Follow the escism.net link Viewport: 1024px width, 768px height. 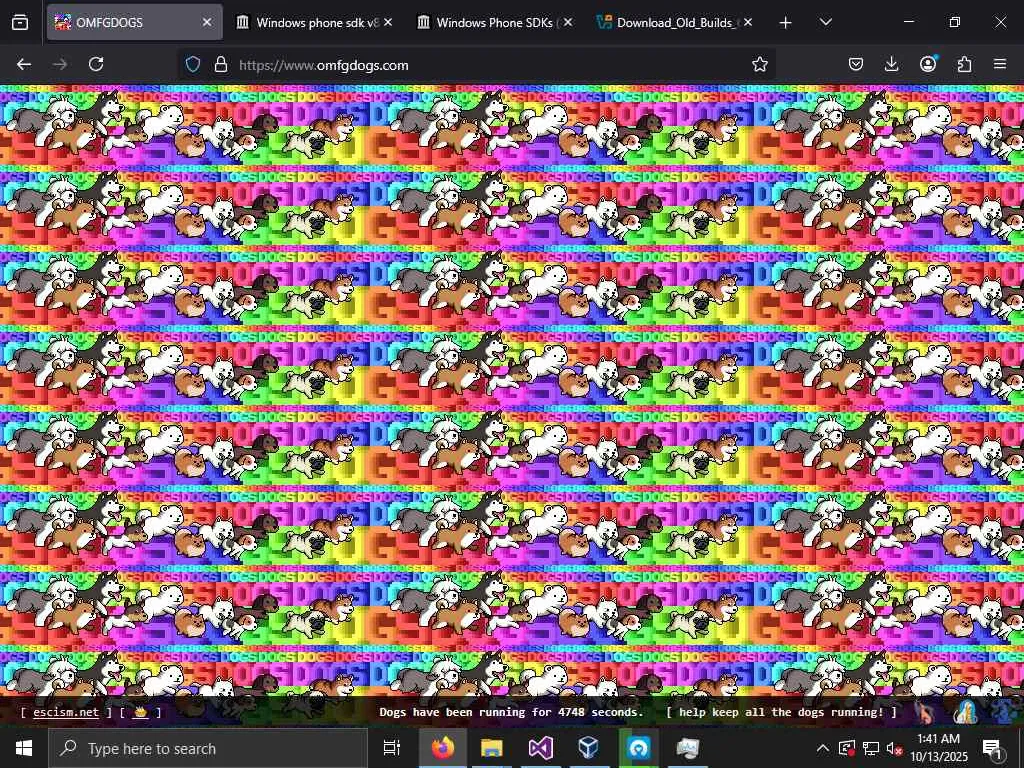click(x=66, y=712)
